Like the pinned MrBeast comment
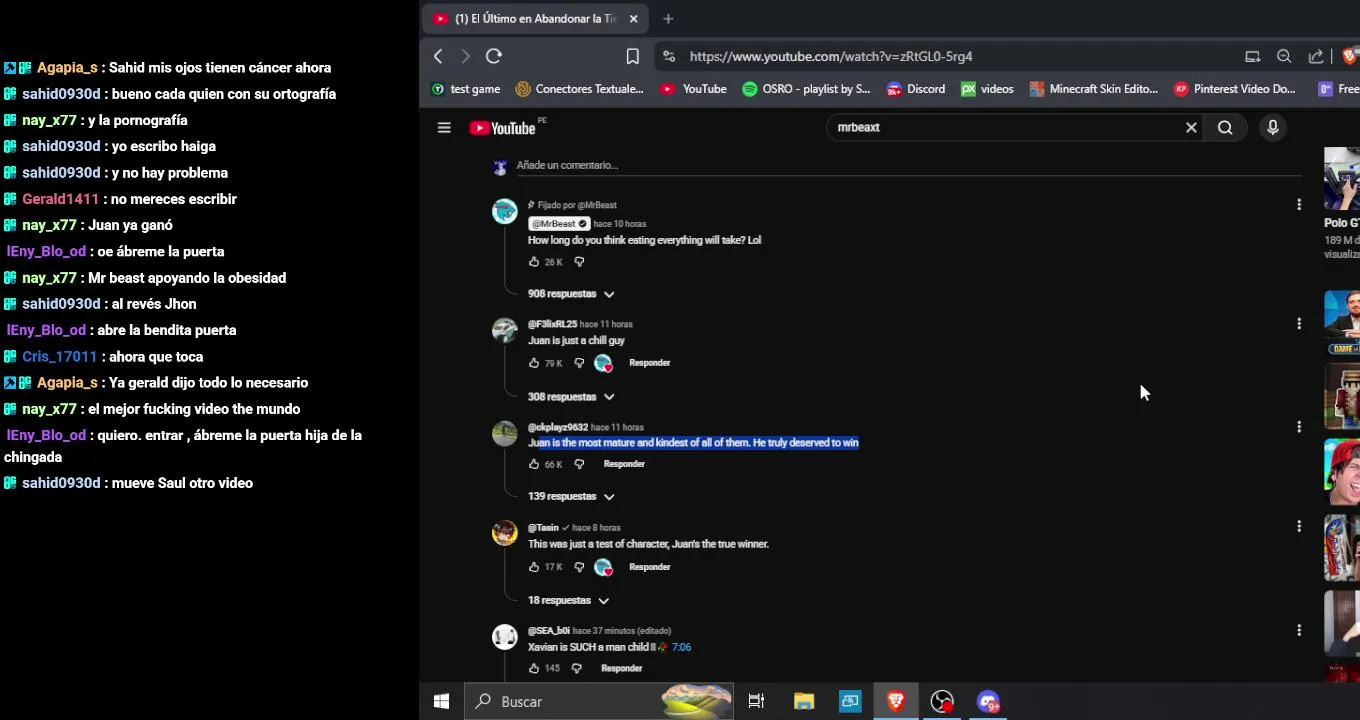1360x720 pixels. pos(534,262)
